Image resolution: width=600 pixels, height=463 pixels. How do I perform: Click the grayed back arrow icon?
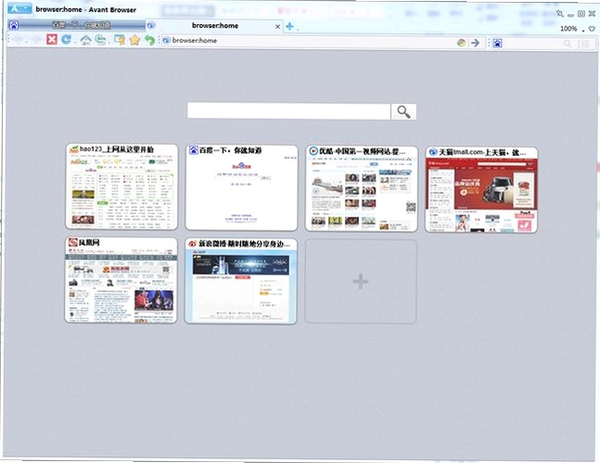click(18, 39)
